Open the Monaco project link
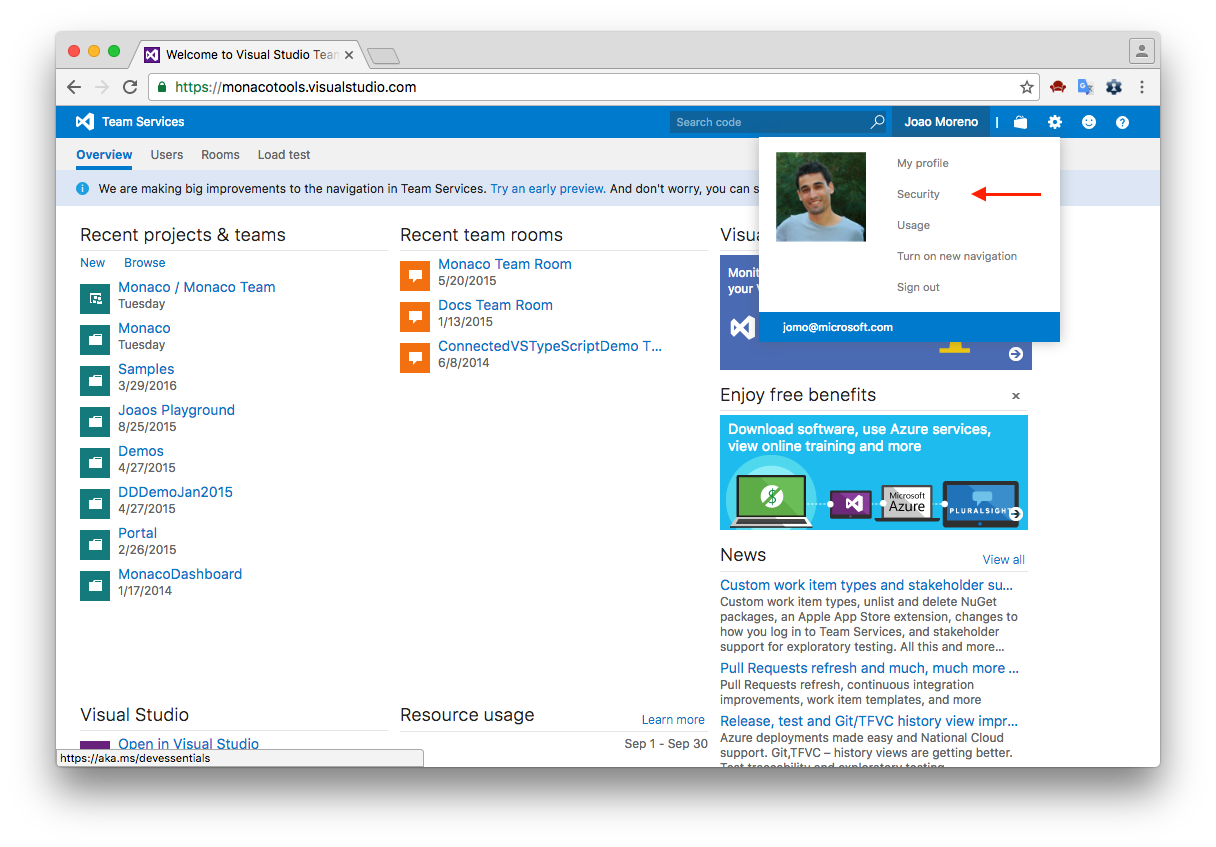1216x847 pixels. pos(144,328)
